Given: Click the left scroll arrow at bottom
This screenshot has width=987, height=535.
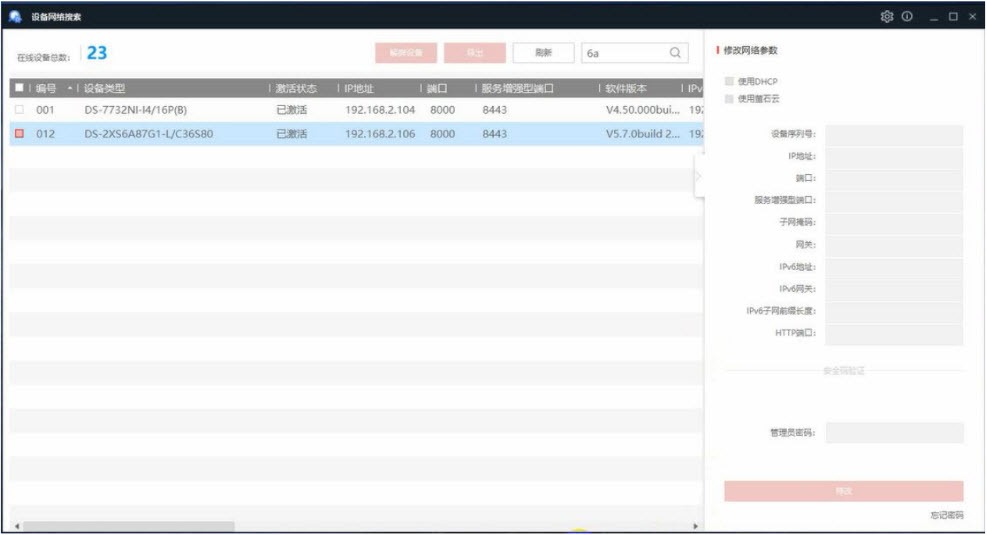Looking at the screenshot, I should coord(16,526).
